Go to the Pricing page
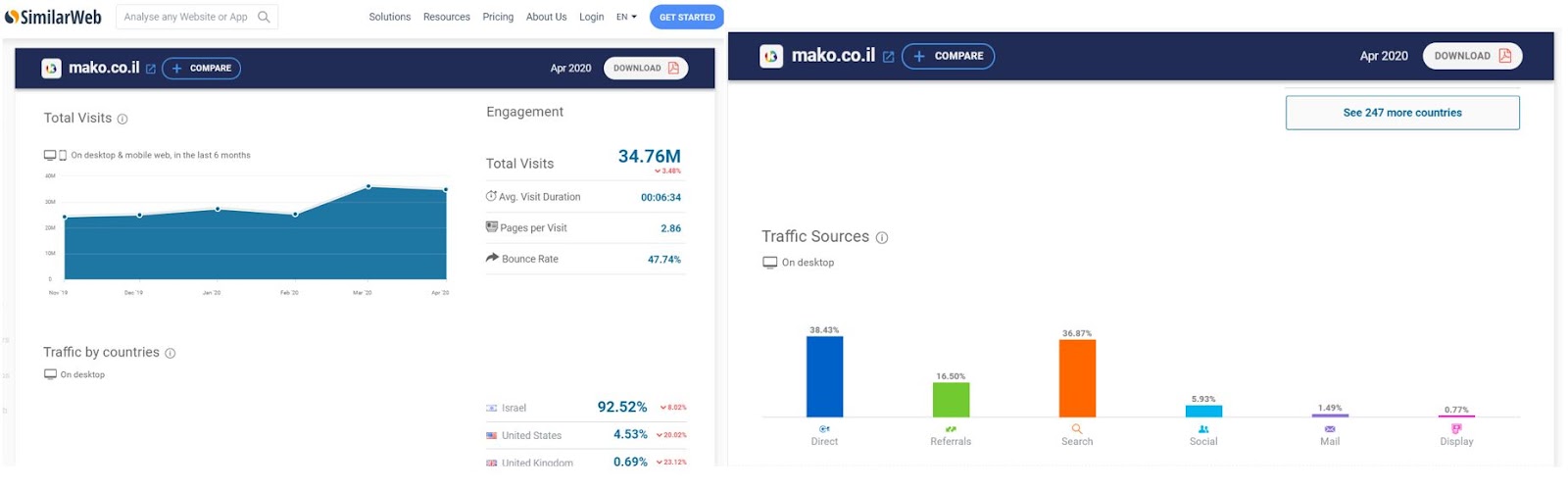 [x=498, y=17]
